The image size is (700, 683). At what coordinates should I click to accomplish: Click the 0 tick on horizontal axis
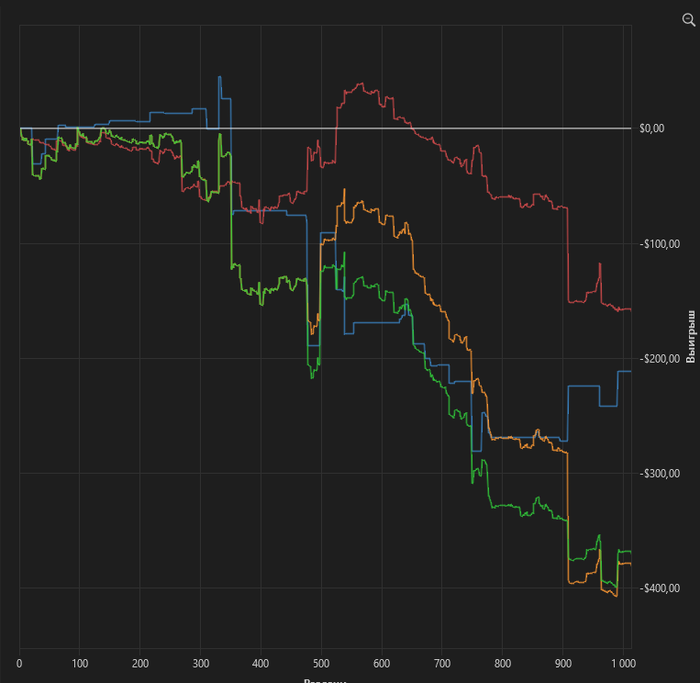[20, 663]
